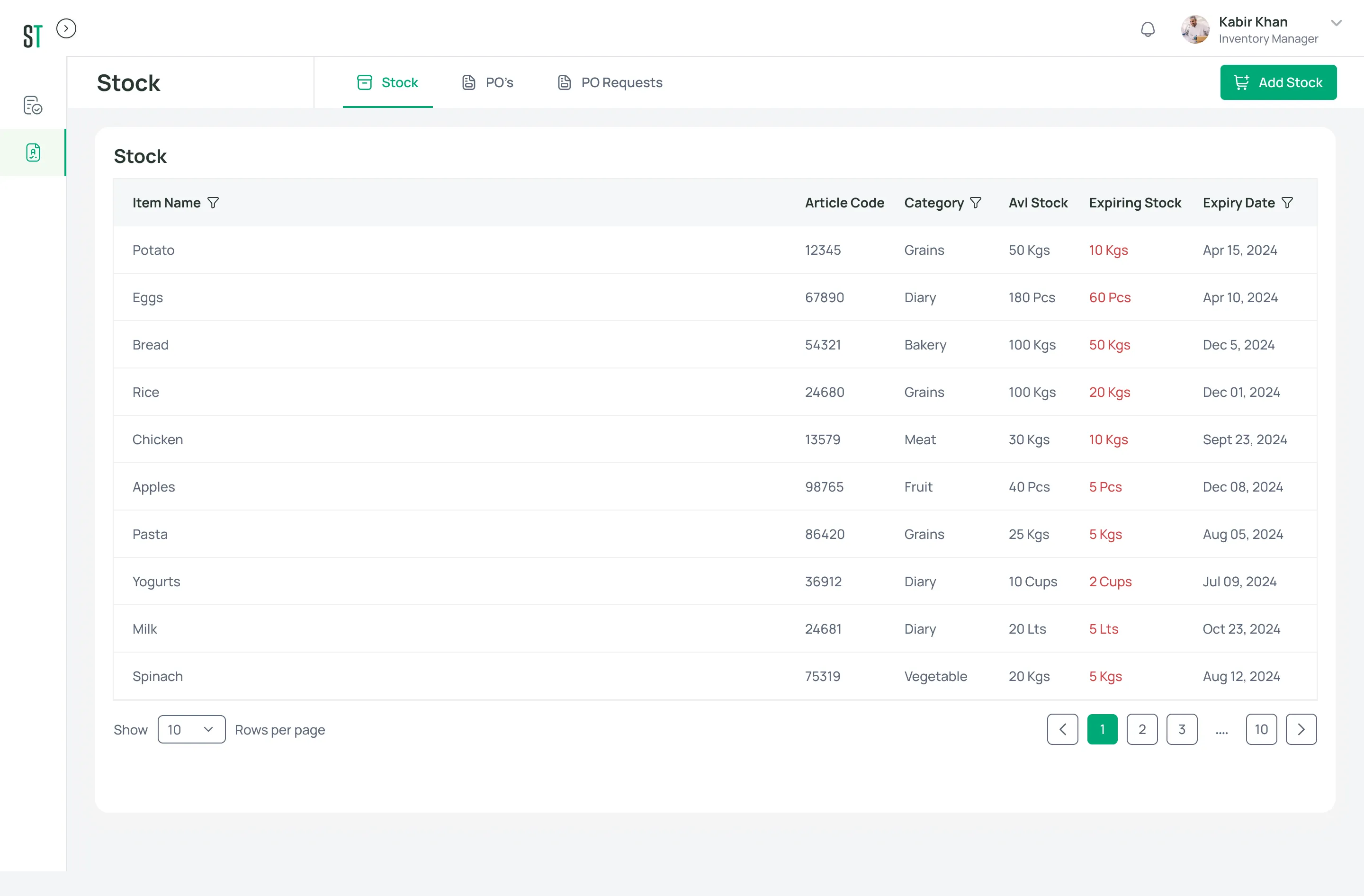Click the Pasta item name

pos(150,534)
